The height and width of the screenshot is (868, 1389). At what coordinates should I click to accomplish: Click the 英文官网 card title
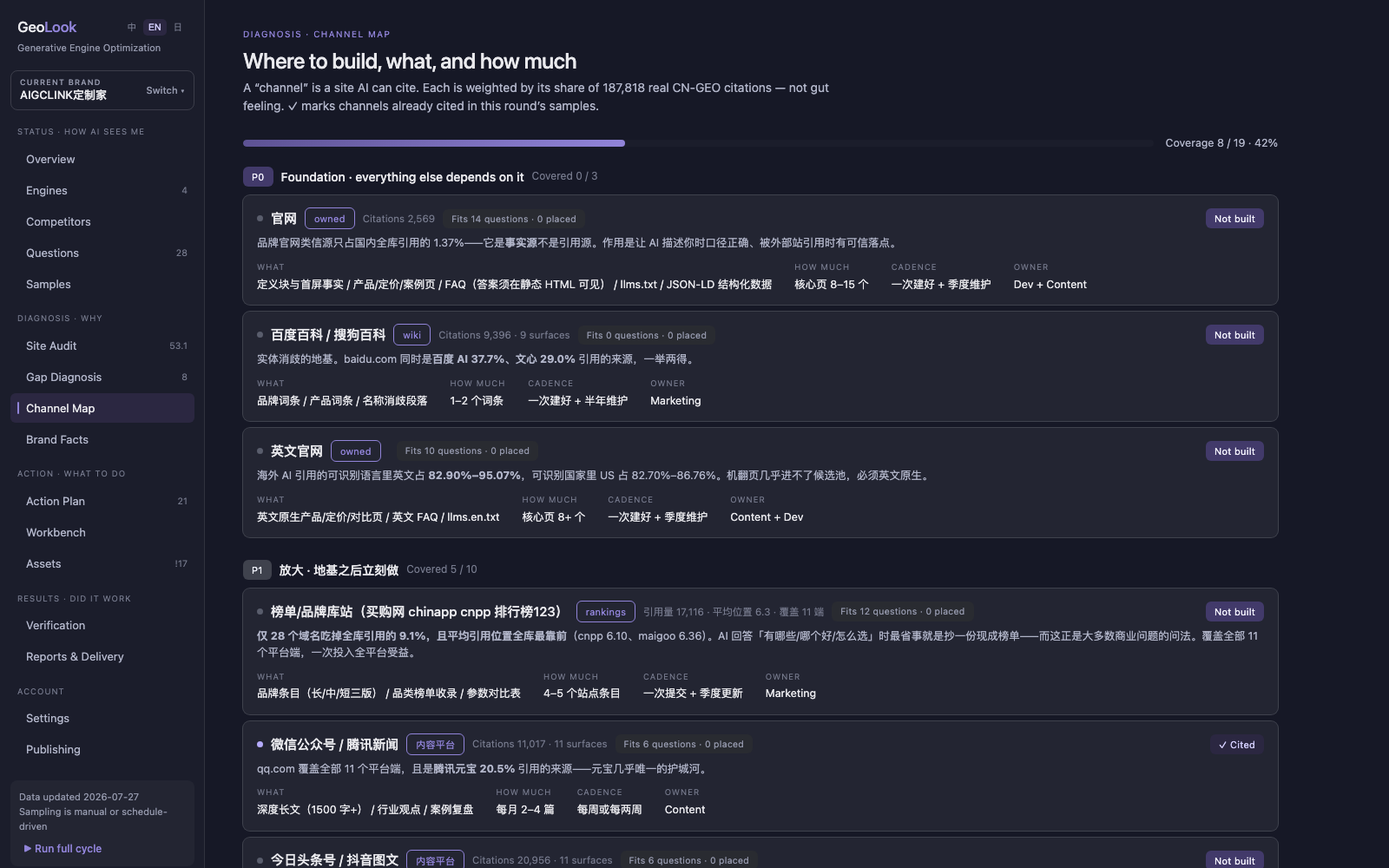coord(297,451)
